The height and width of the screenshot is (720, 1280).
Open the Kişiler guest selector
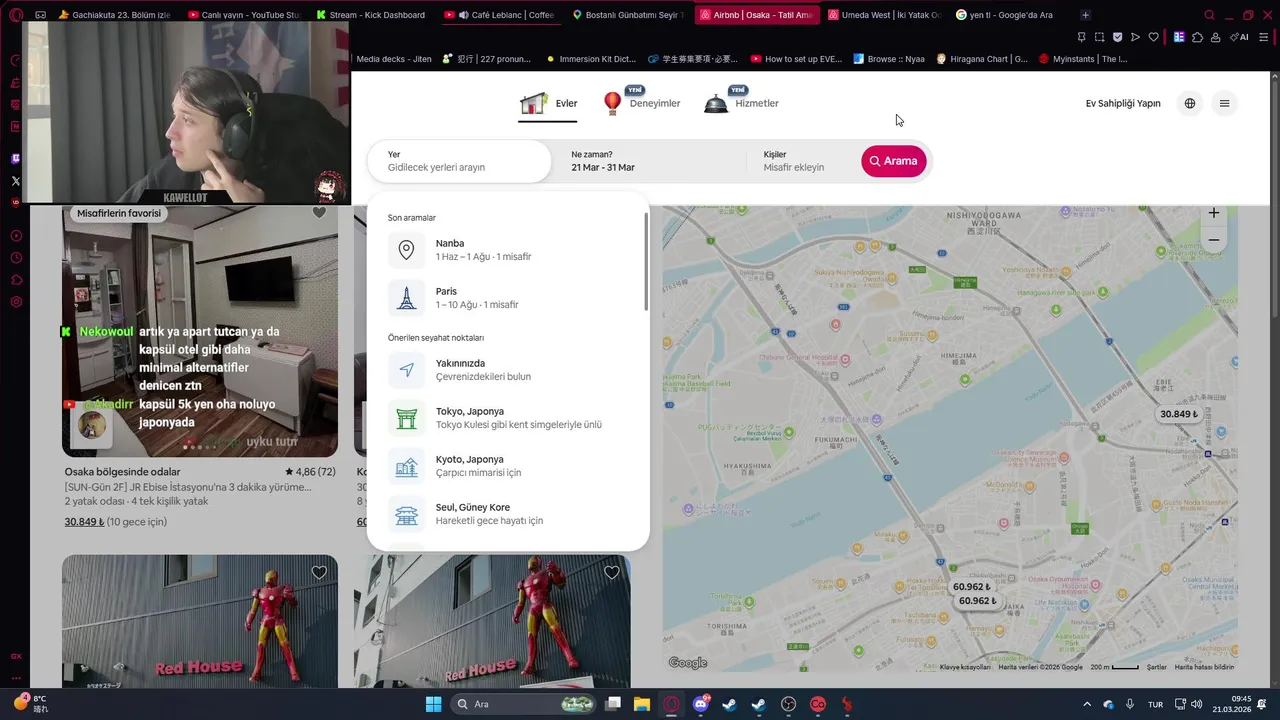coord(803,161)
